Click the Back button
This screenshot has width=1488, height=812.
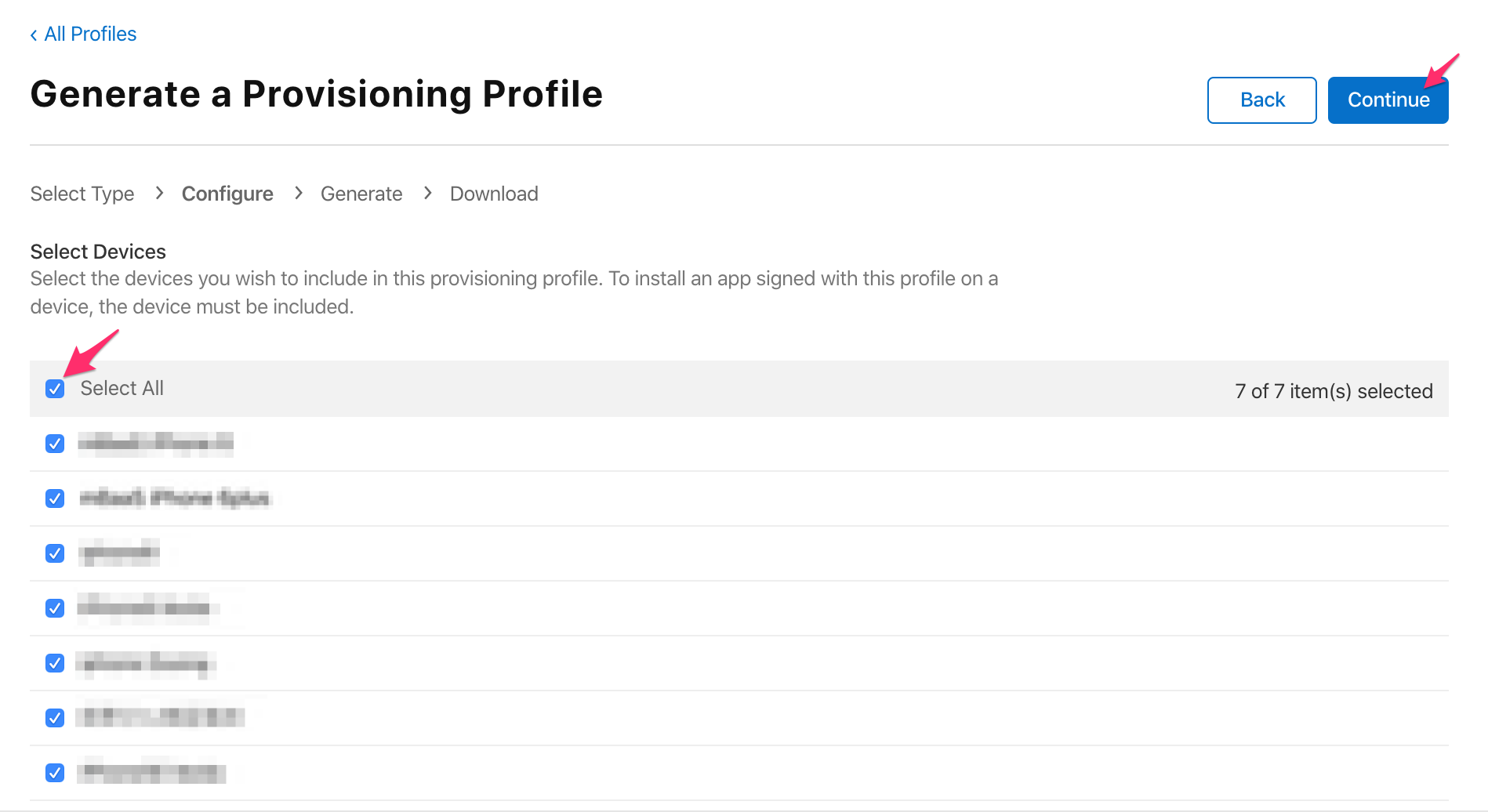pos(1261,100)
